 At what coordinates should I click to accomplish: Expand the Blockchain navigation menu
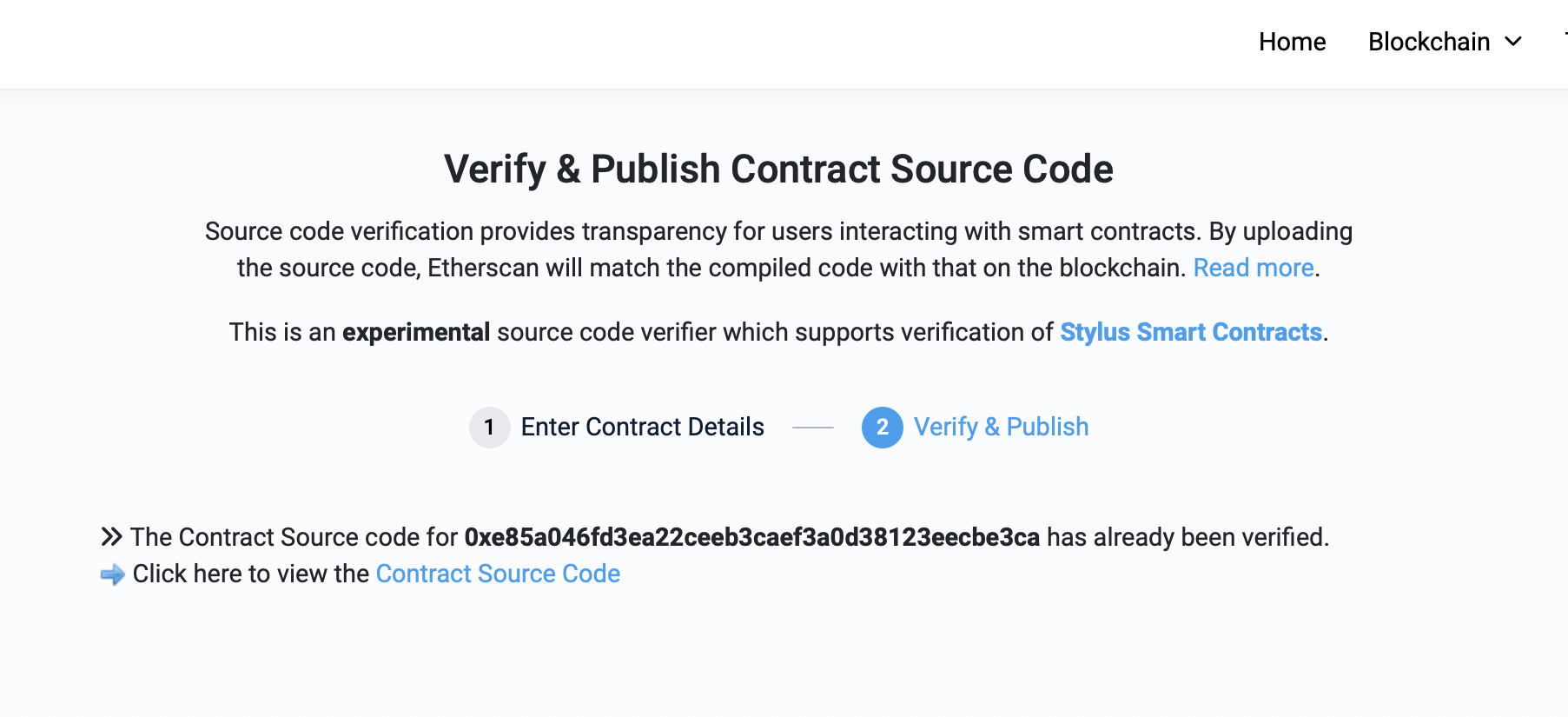tap(1430, 41)
